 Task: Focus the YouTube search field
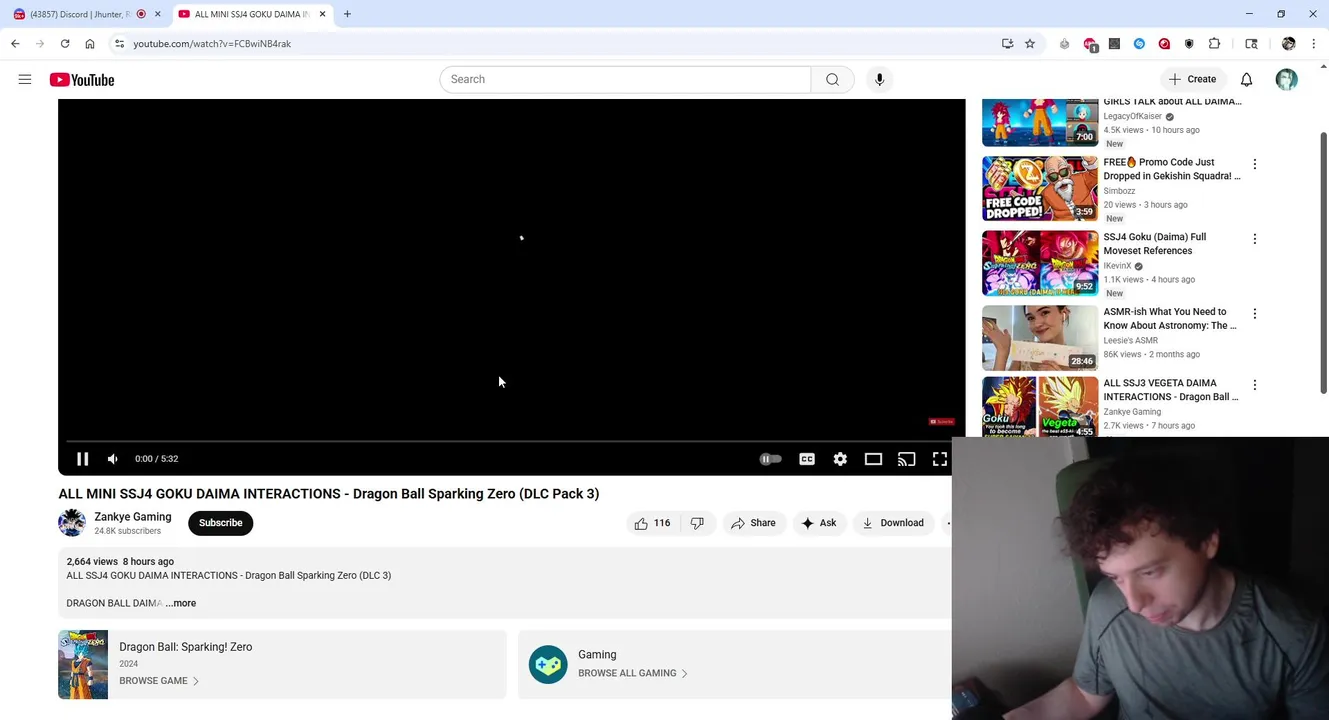625,79
